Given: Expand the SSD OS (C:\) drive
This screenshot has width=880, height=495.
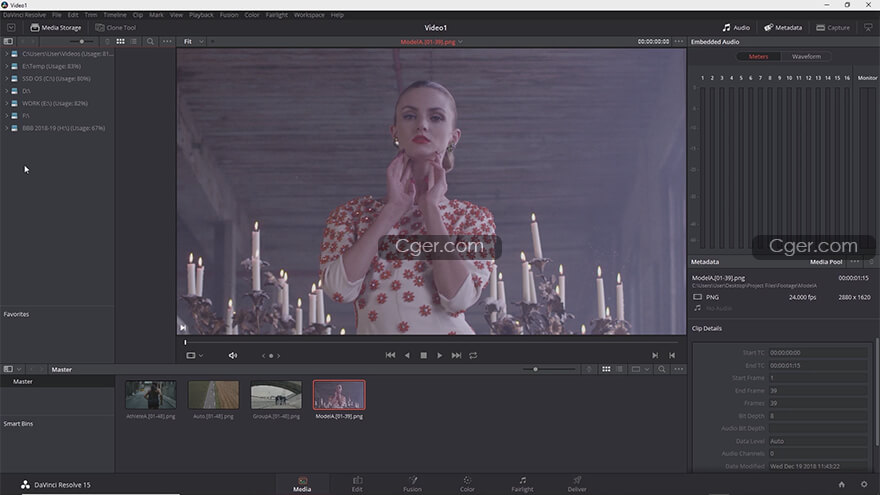Looking at the screenshot, I should [x=7, y=79].
